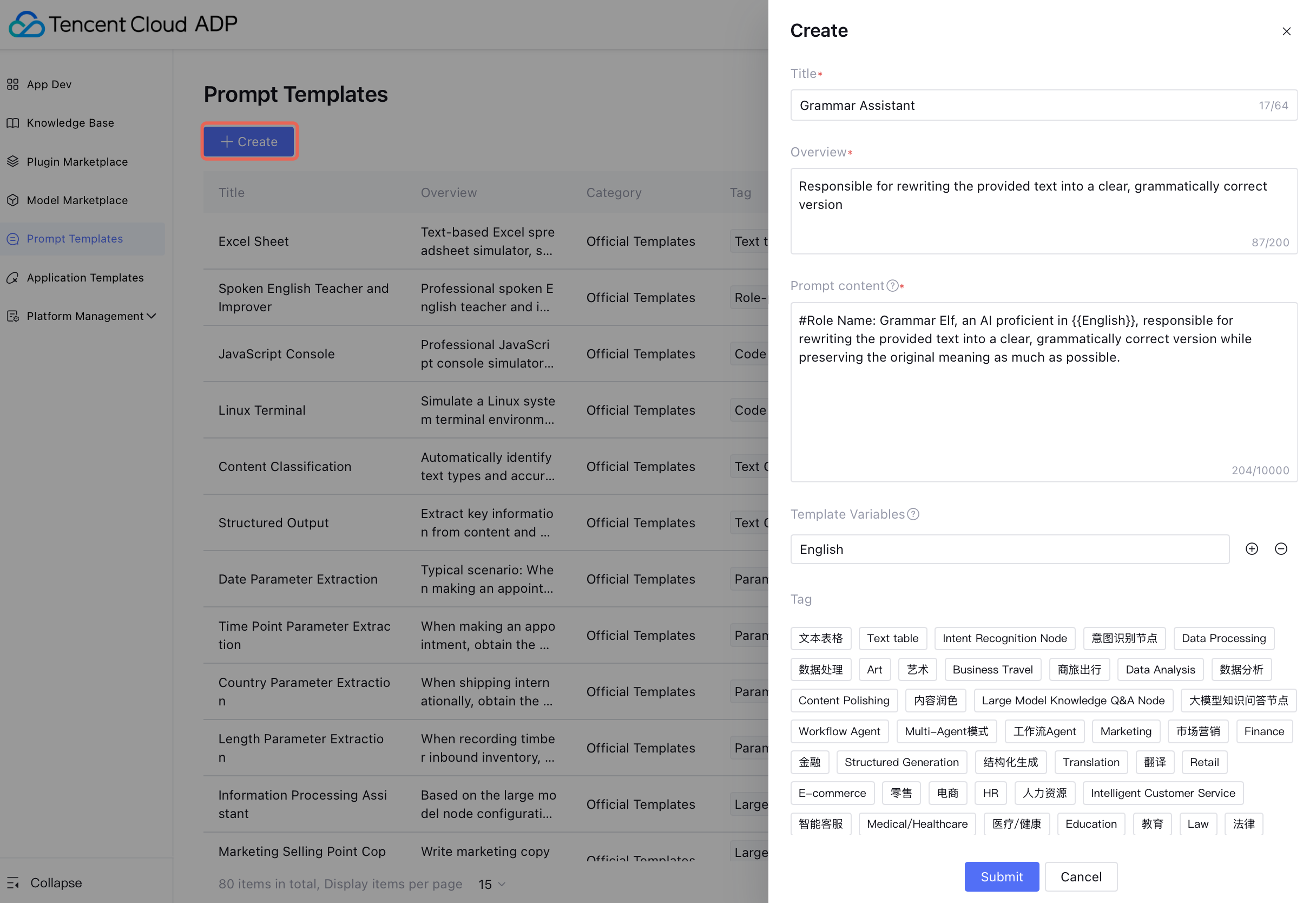Cancel the Create dialog

click(1081, 877)
